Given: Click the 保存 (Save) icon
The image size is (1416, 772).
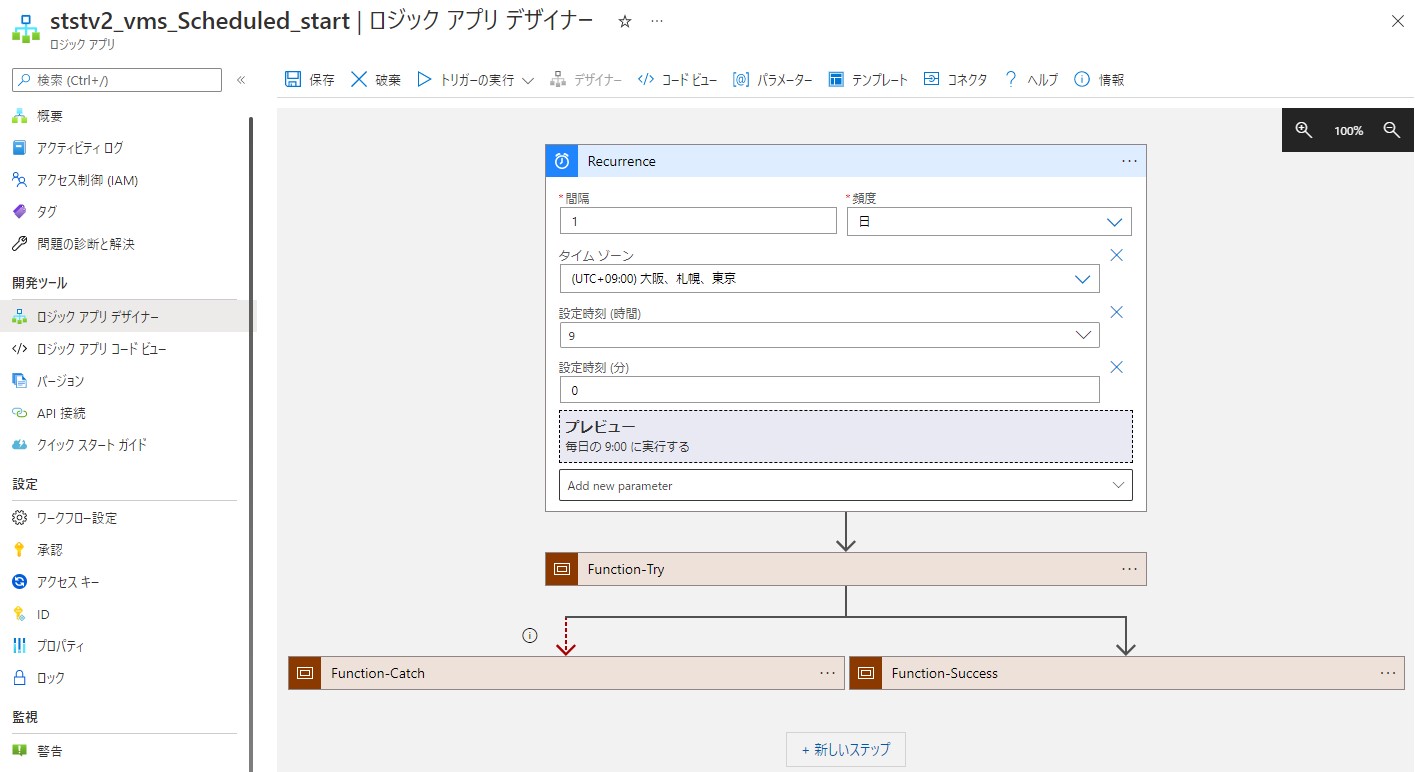Looking at the screenshot, I should pyautogui.click(x=294, y=79).
